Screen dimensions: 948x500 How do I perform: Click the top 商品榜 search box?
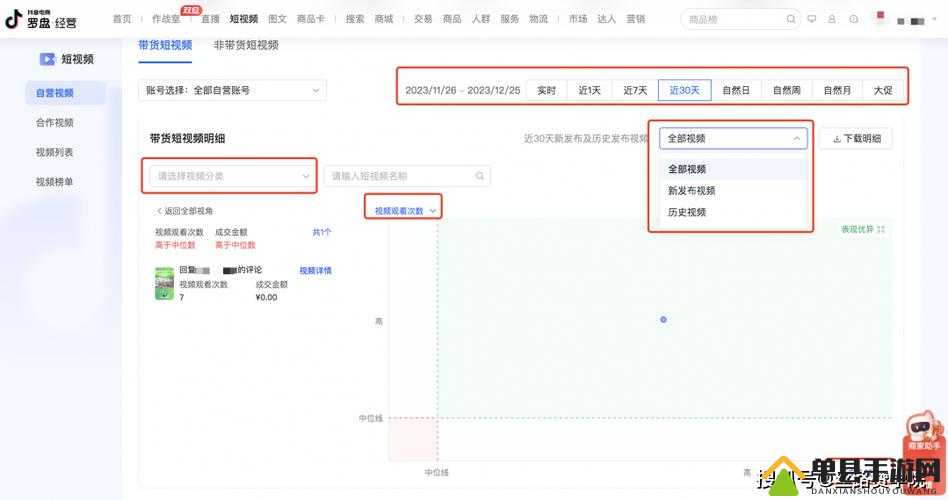[741, 19]
